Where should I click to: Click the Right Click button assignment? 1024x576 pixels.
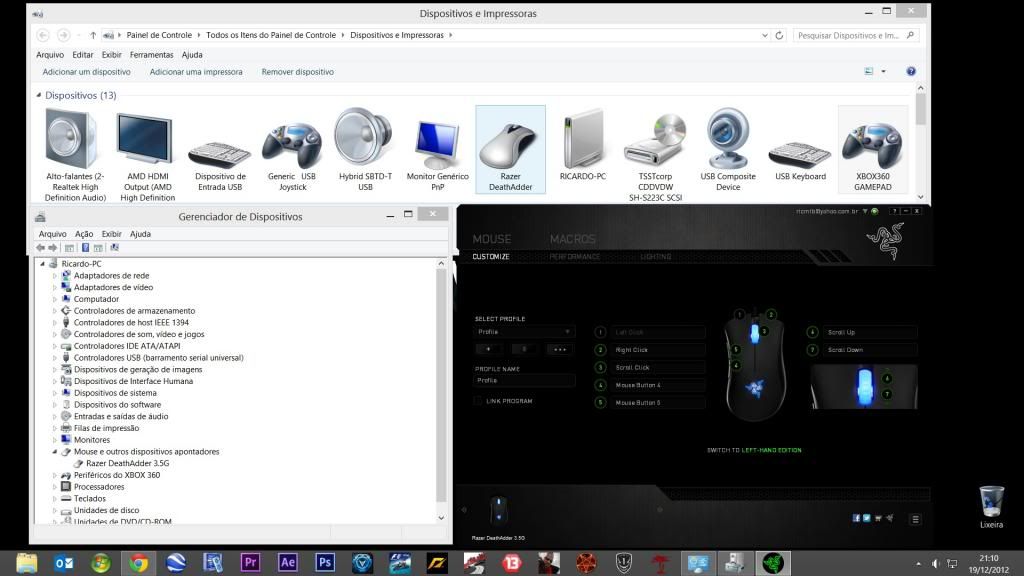coord(658,350)
